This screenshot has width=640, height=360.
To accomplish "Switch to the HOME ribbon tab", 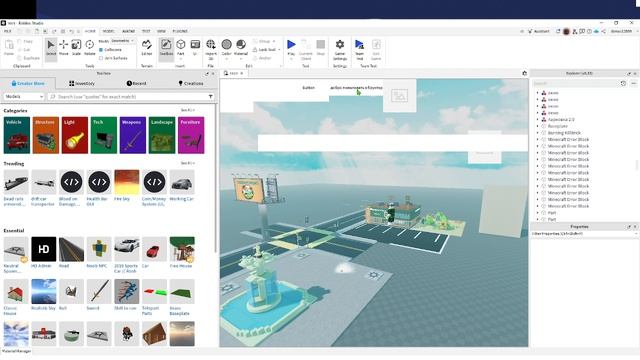I will coord(90,31).
